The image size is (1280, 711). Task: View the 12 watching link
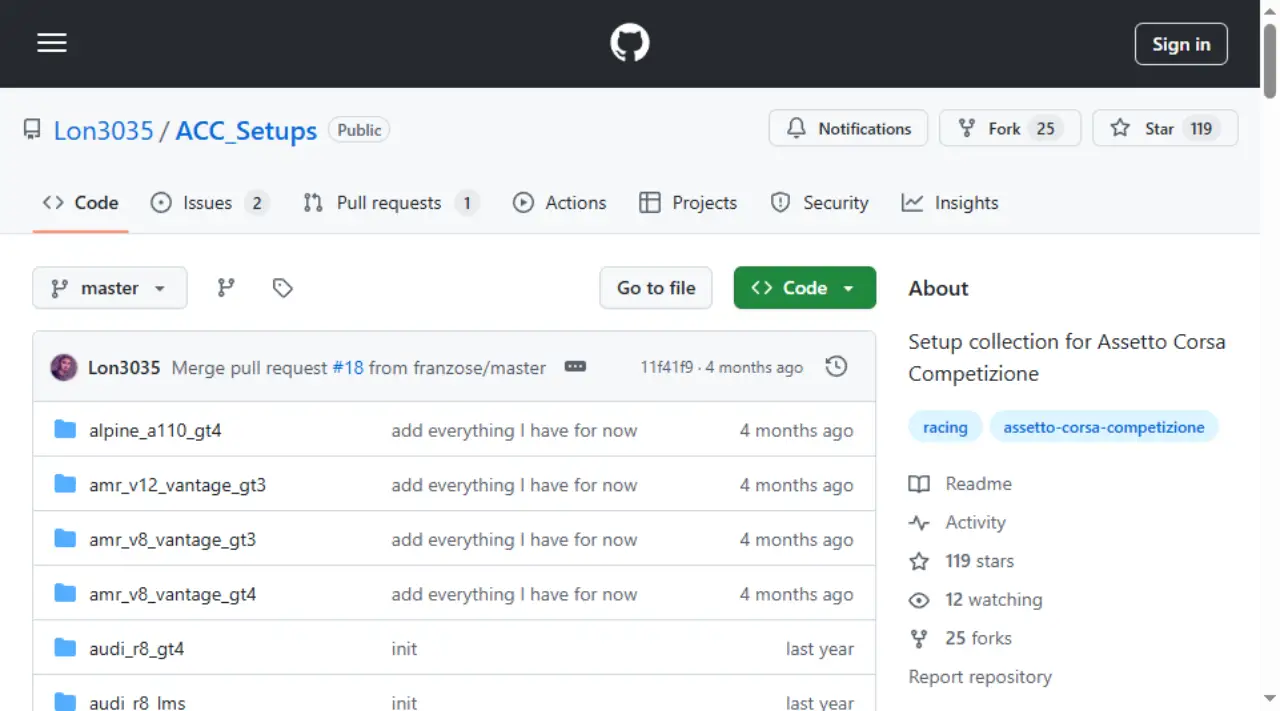click(975, 600)
